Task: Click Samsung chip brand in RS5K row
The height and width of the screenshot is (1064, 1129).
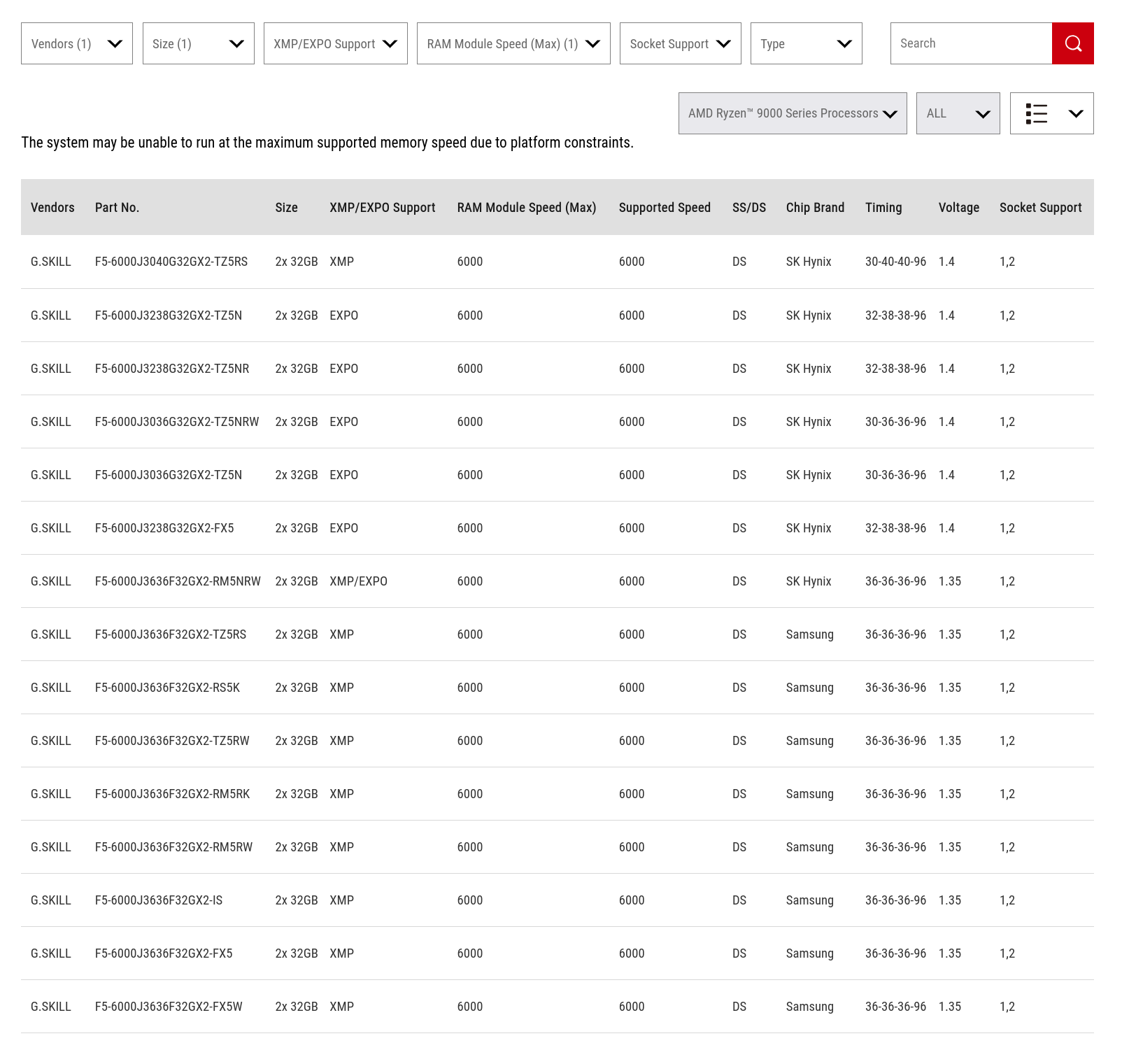Action: point(809,688)
